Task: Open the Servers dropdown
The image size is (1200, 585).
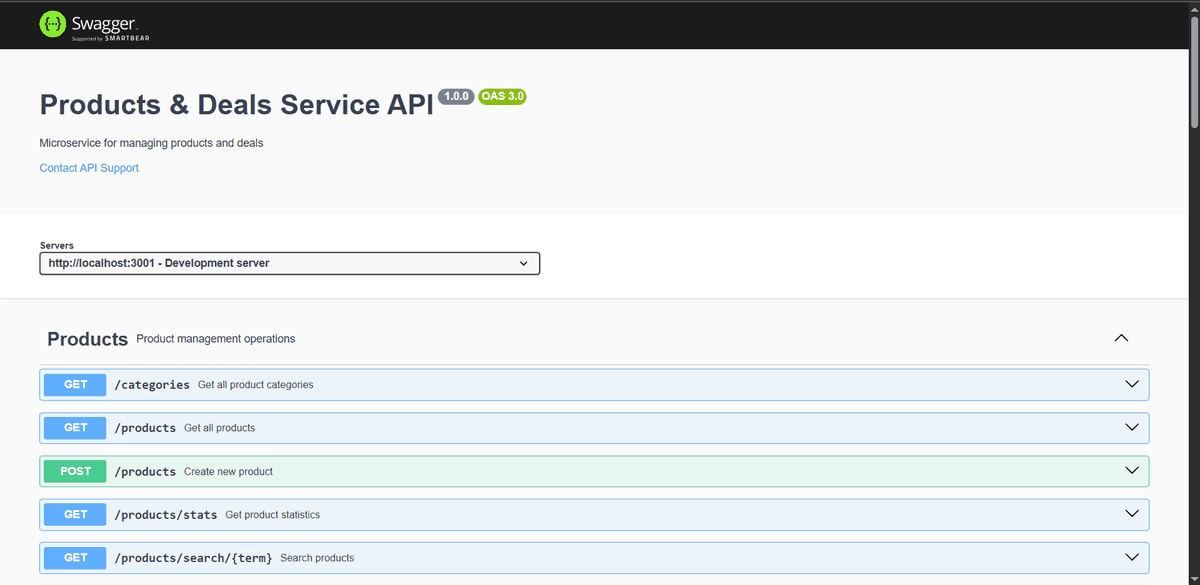Action: [289, 263]
